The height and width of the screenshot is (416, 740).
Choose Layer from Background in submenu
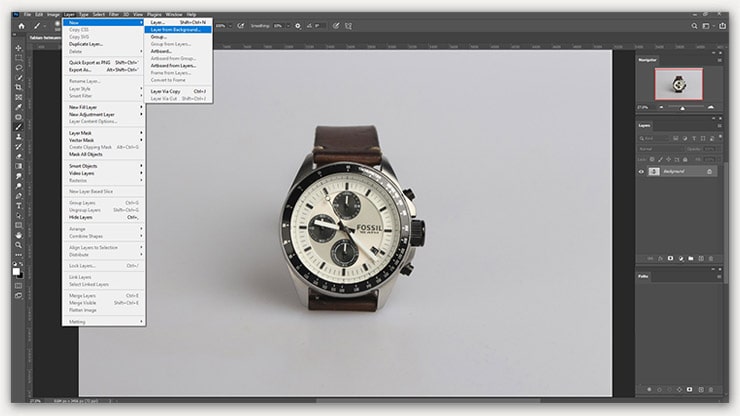[178, 30]
